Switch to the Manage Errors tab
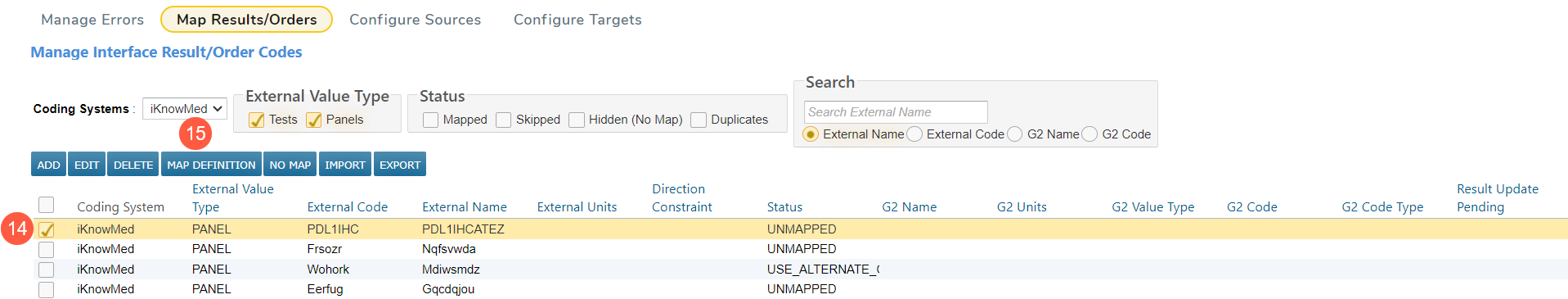 coord(92,20)
